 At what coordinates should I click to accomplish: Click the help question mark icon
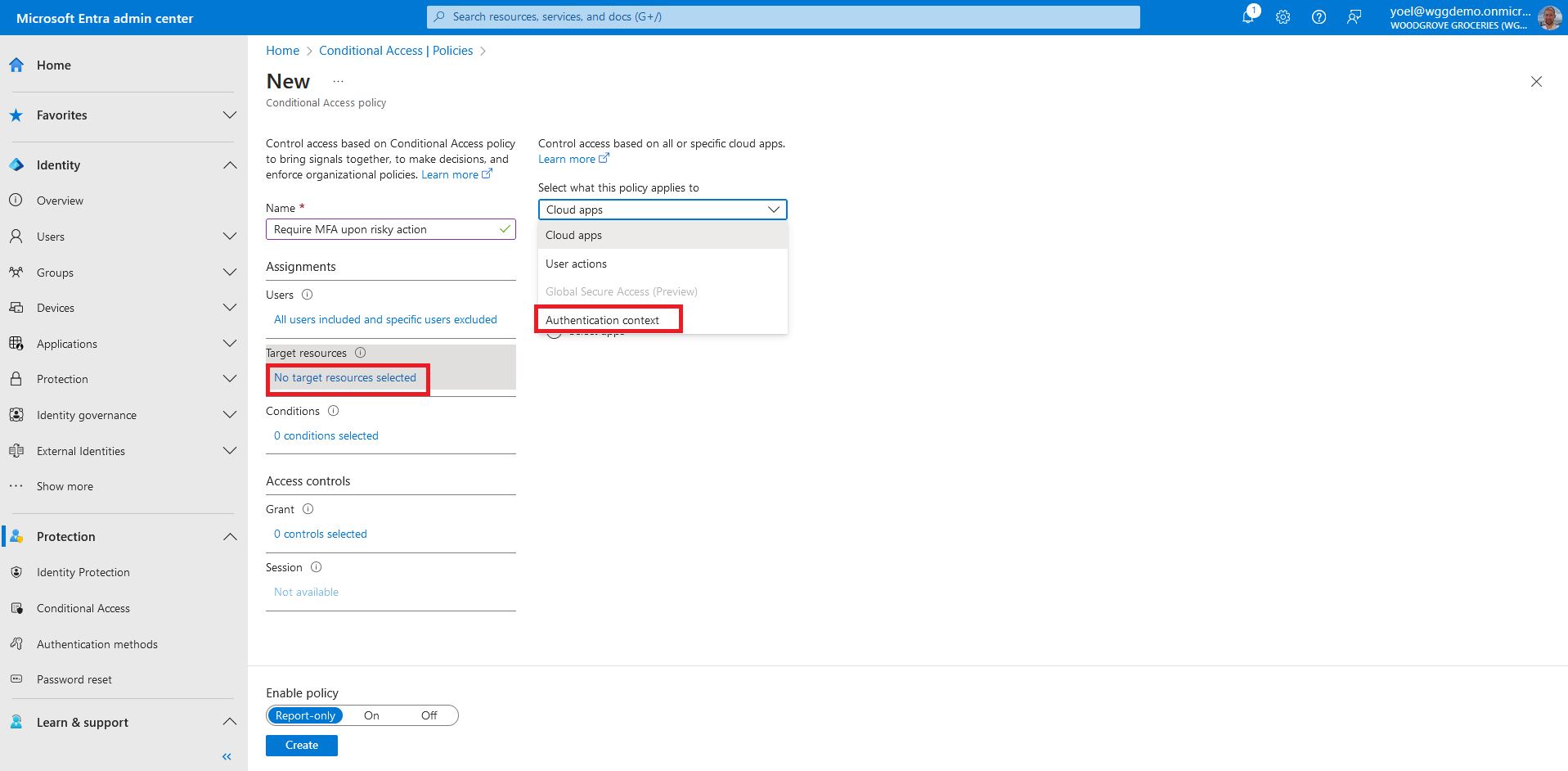pyautogui.click(x=1319, y=17)
